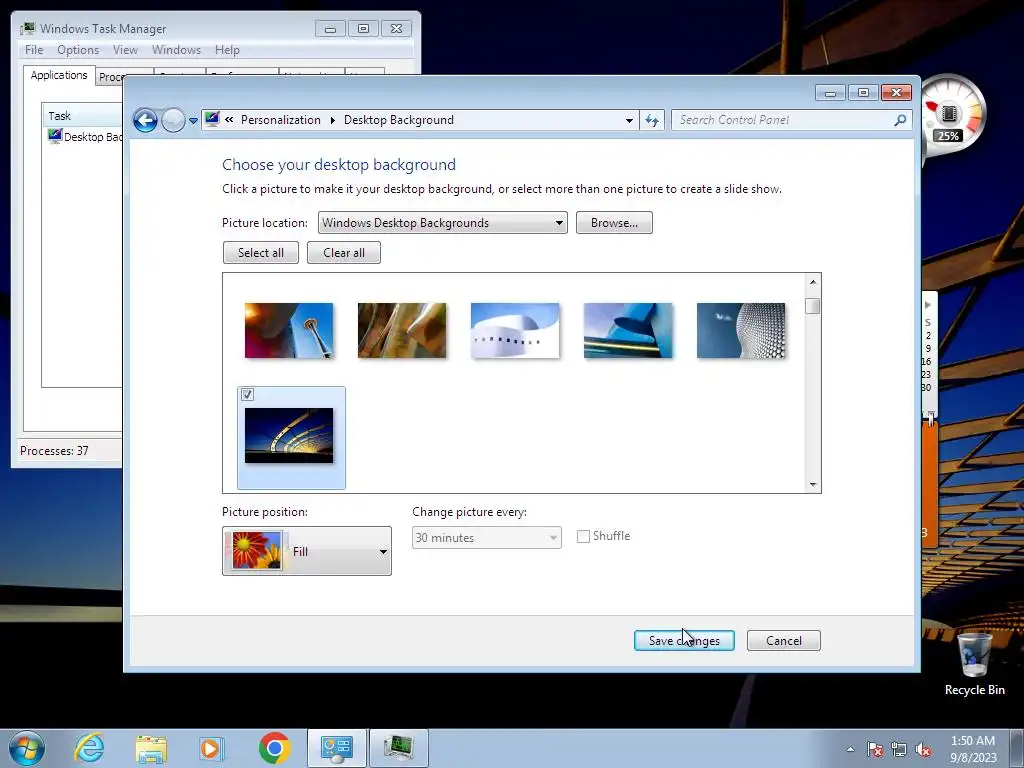Click the Refresh button next to address bar
The height and width of the screenshot is (768, 1024).
point(652,120)
